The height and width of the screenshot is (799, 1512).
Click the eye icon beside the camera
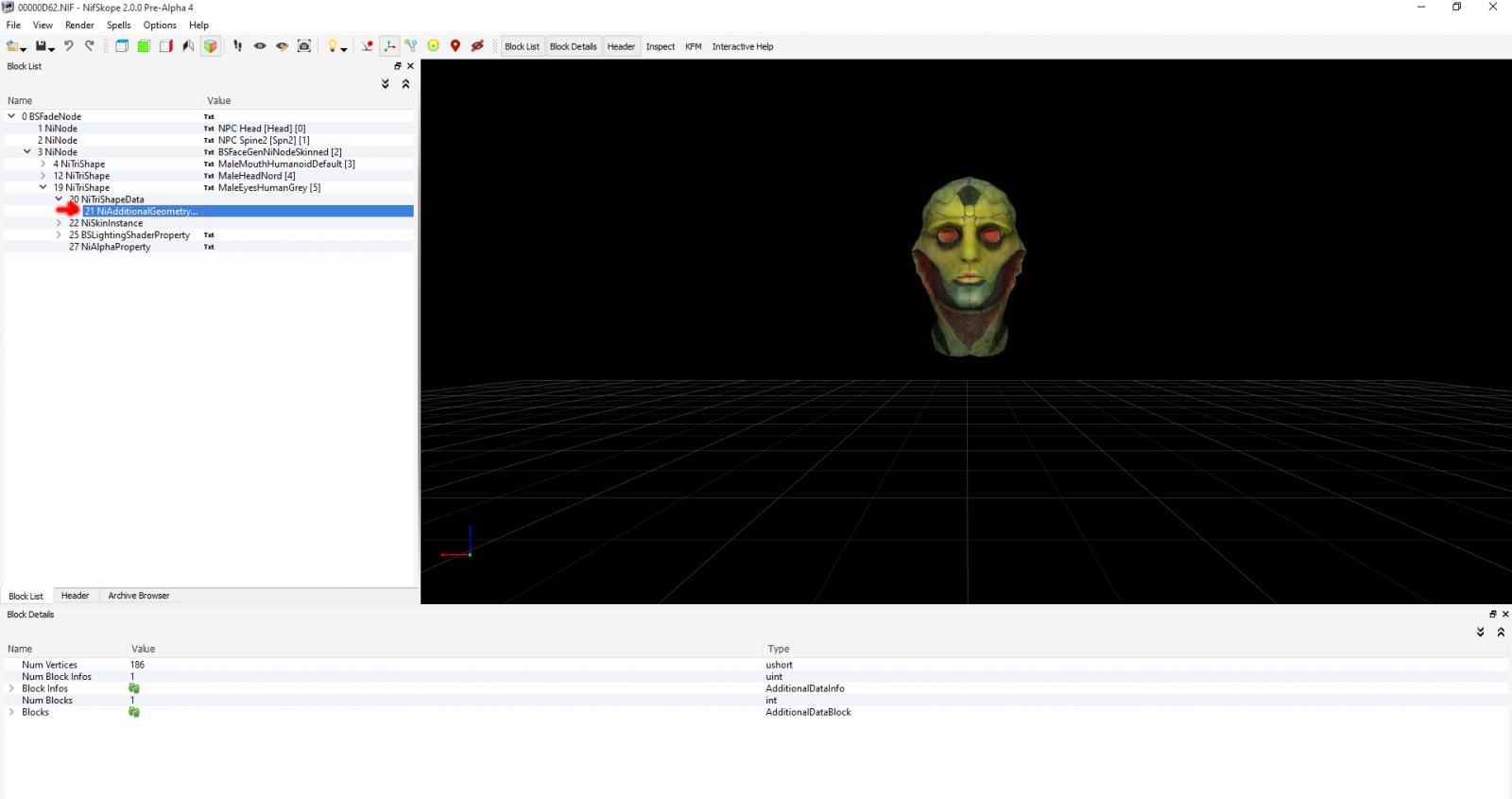(x=282, y=46)
